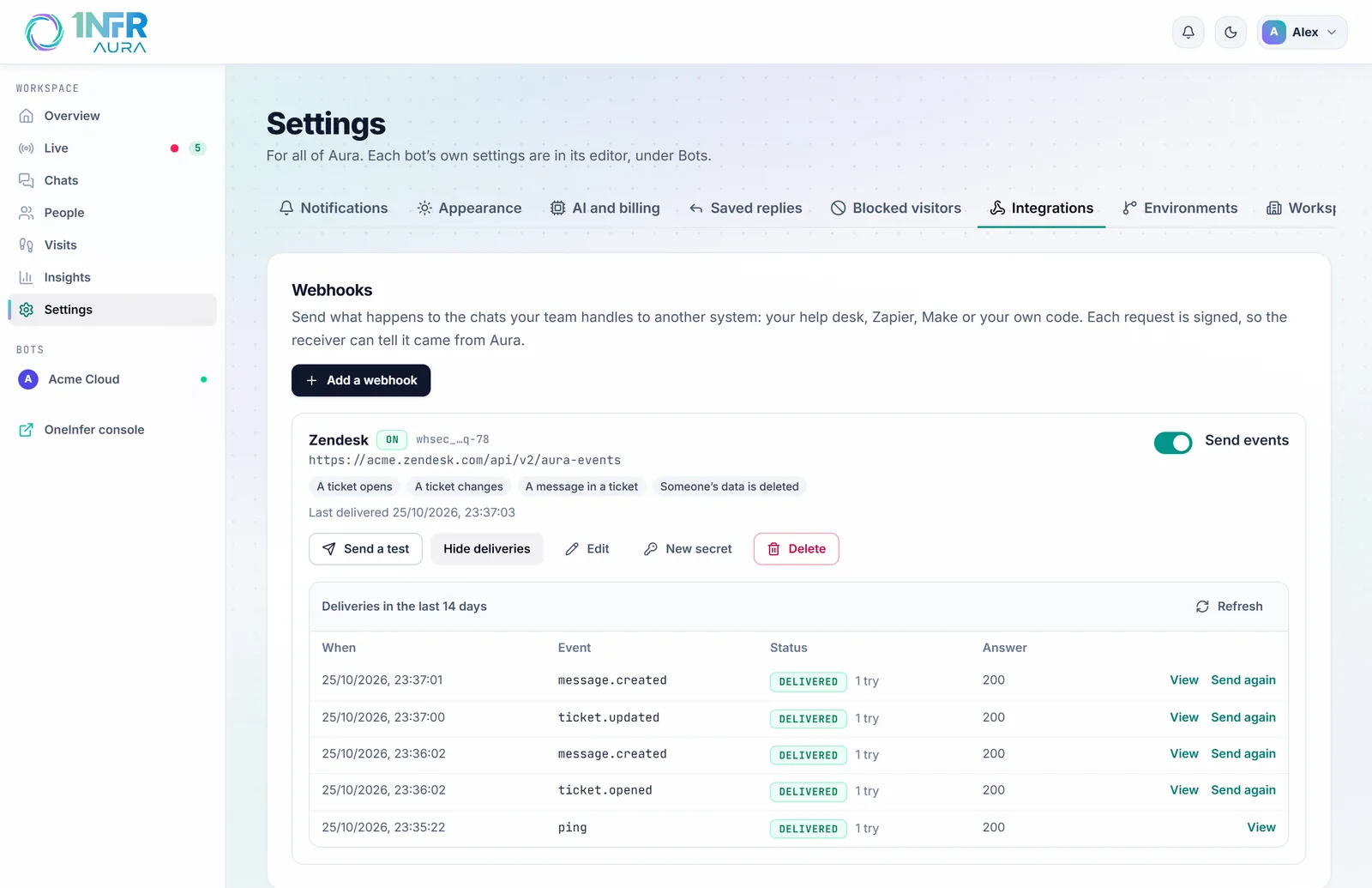View the ping delivery
Image resolution: width=1372 pixels, height=888 pixels.
[x=1261, y=827]
